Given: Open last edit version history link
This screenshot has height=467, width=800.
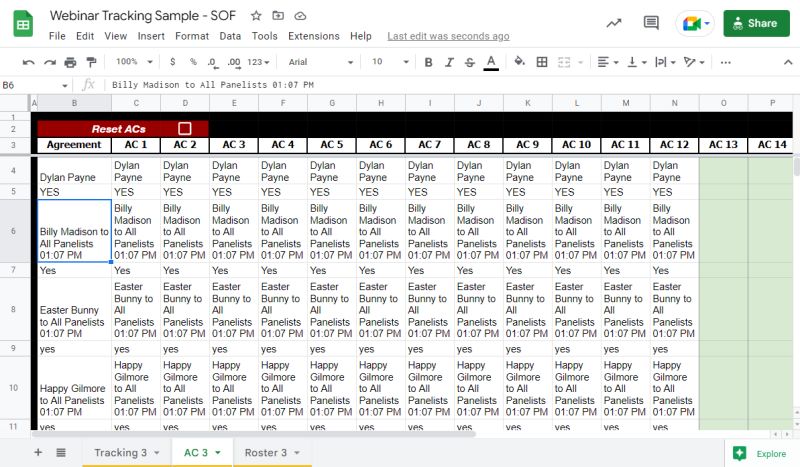Looking at the screenshot, I should [448, 36].
